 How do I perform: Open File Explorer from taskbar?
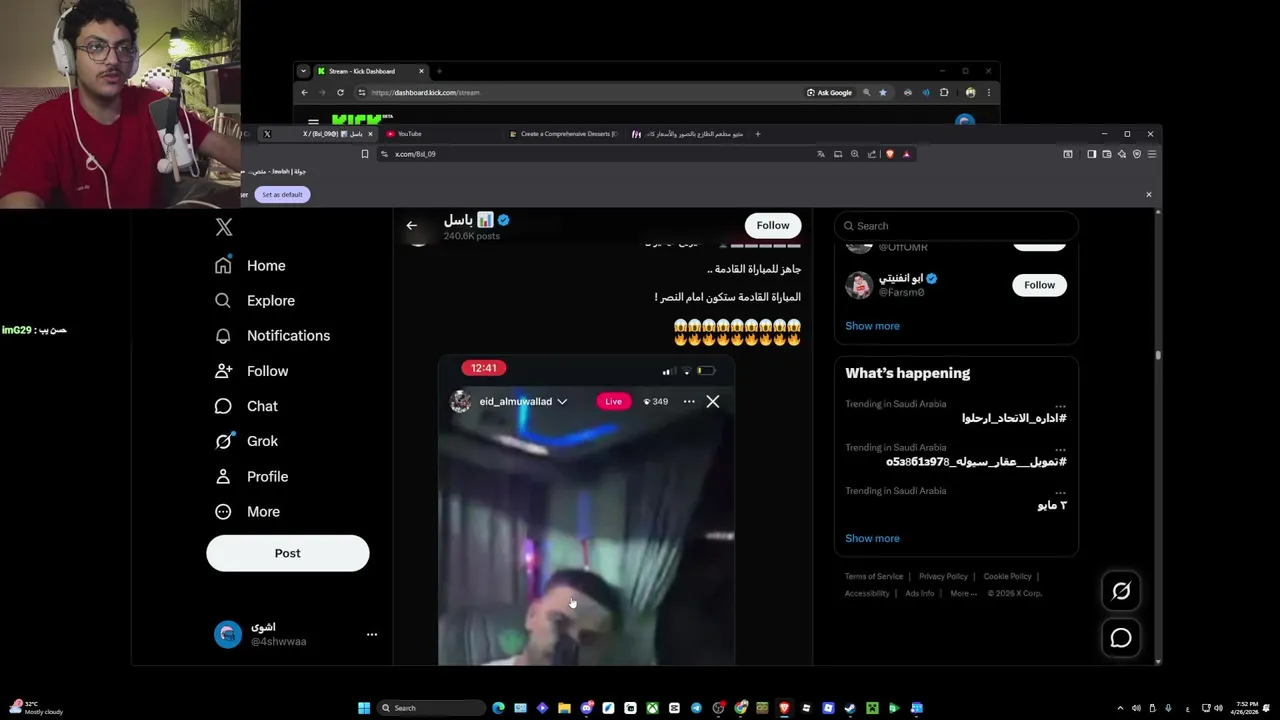click(x=564, y=708)
